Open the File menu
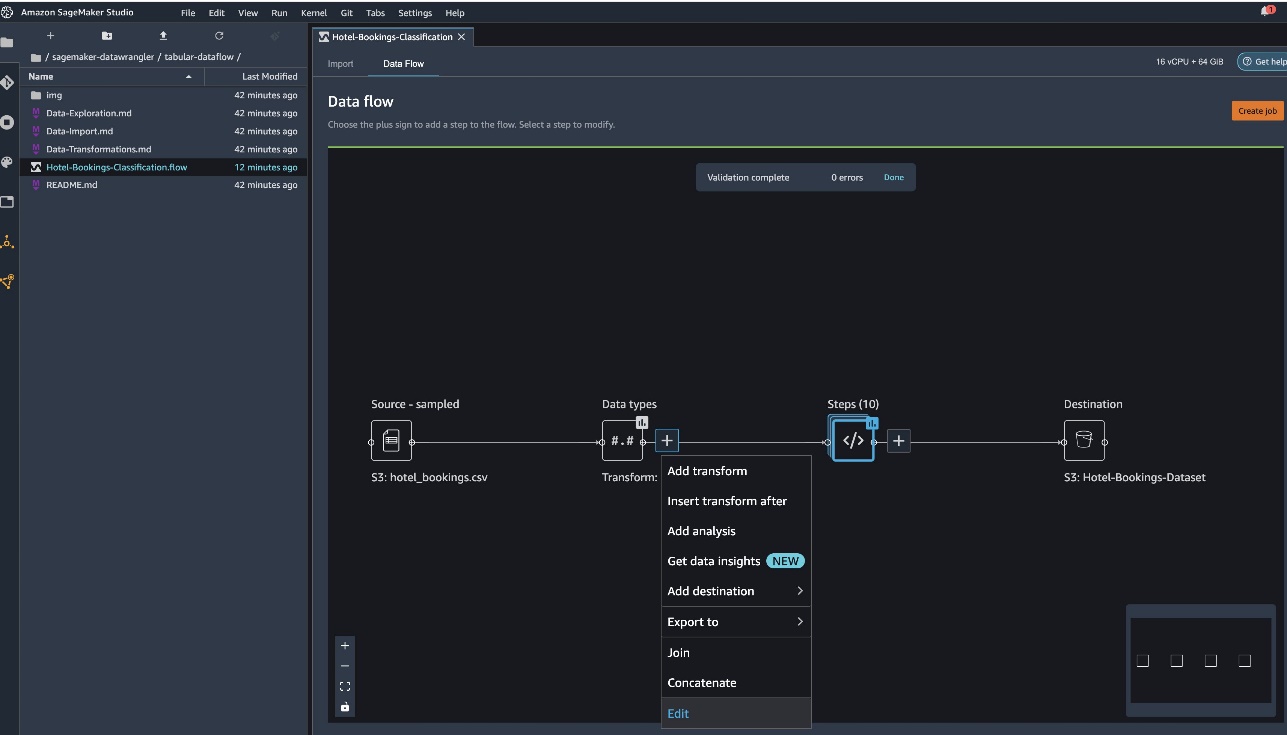This screenshot has height=735, width=1287. pyautogui.click(x=189, y=13)
